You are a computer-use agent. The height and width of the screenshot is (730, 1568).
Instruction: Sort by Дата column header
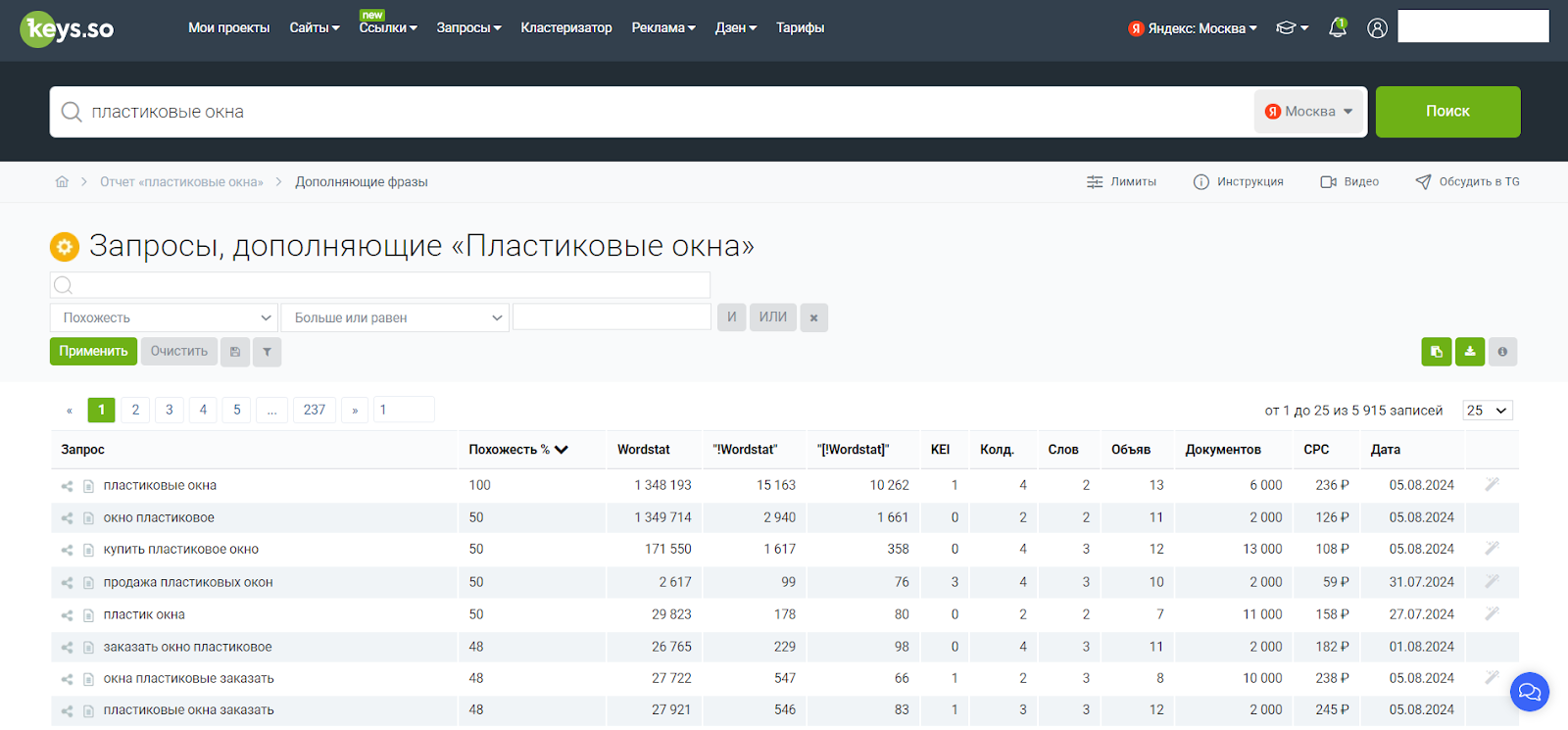(x=1385, y=450)
